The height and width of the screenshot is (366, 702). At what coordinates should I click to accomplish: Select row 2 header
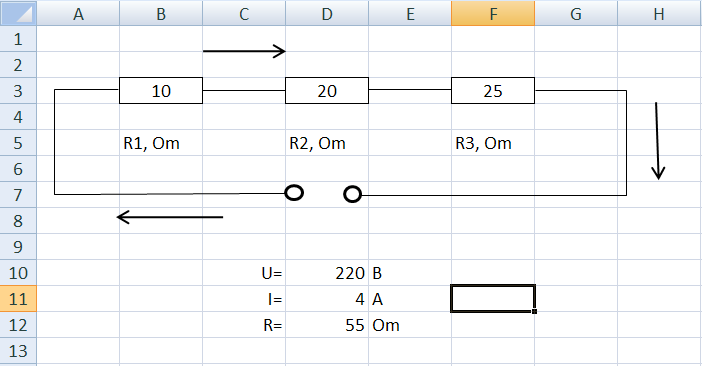(x=18, y=65)
